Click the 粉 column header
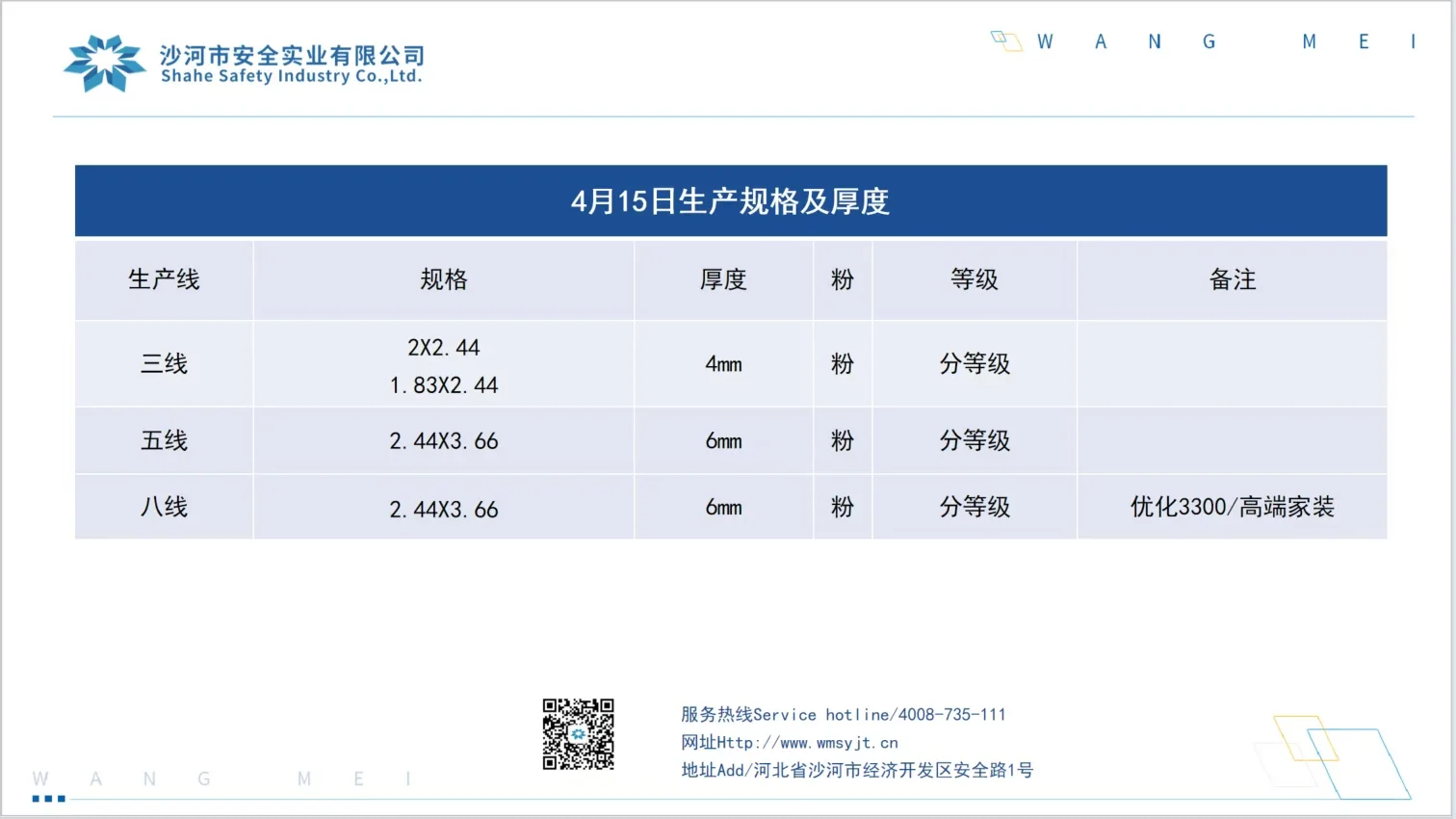Image resolution: width=1456 pixels, height=819 pixels. click(843, 279)
